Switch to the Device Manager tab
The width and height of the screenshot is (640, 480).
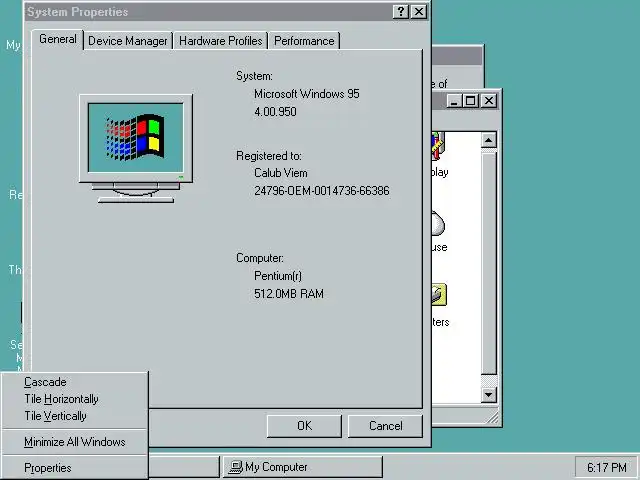[128, 41]
